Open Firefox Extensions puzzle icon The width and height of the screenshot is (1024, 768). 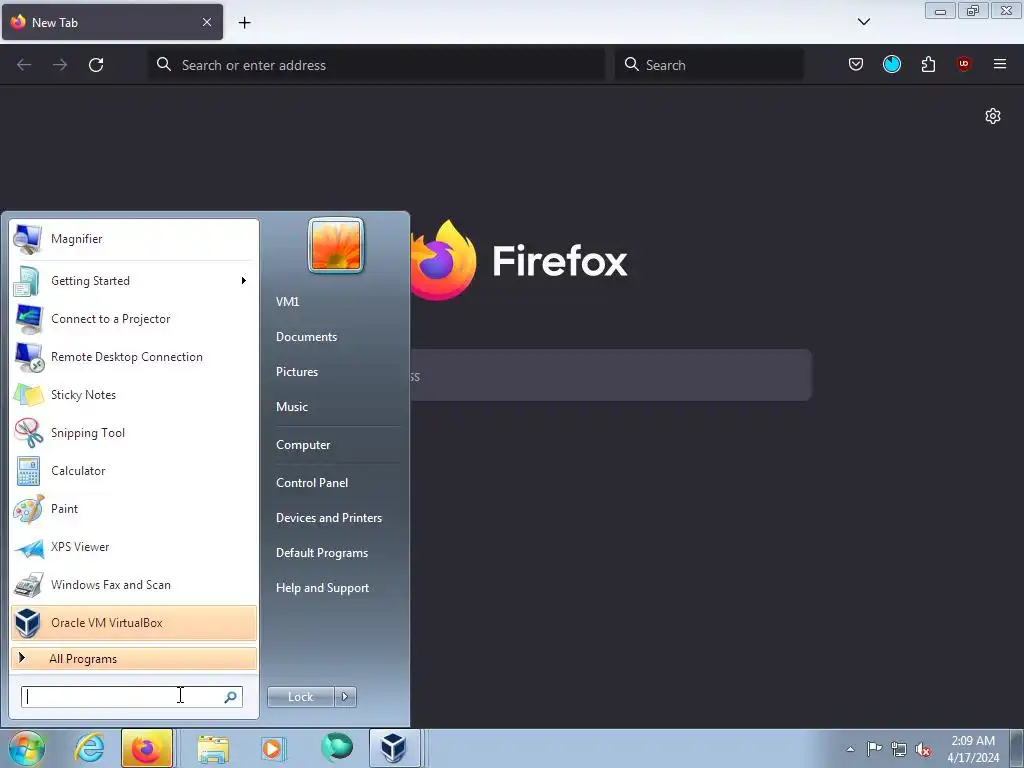(928, 64)
